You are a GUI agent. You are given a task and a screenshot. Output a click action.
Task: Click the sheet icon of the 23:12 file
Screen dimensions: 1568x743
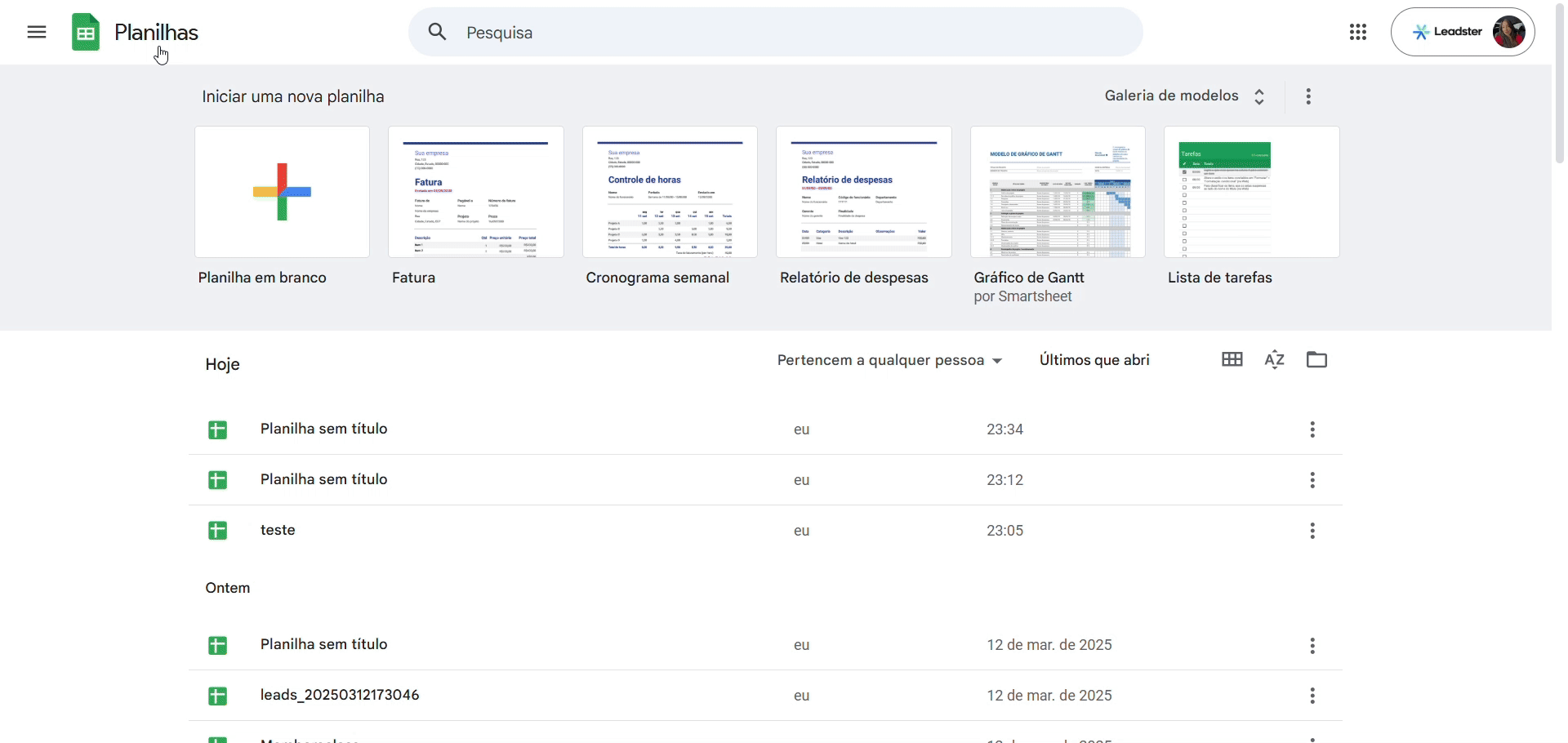(x=217, y=480)
